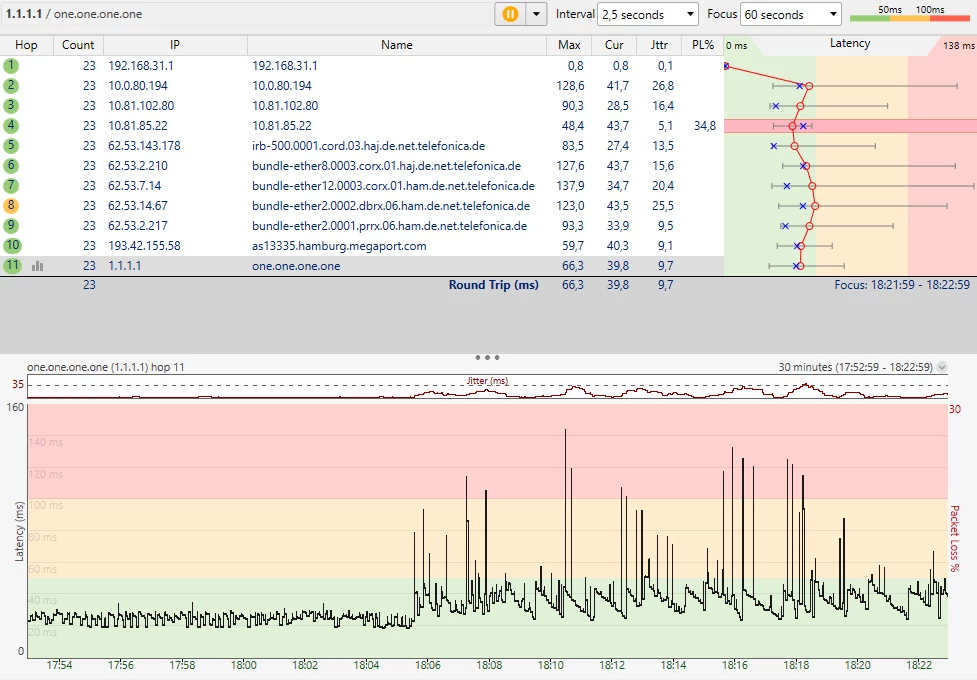Click the hop 1 green circle icon
Image resolution: width=977 pixels, height=680 pixels.
(11, 66)
